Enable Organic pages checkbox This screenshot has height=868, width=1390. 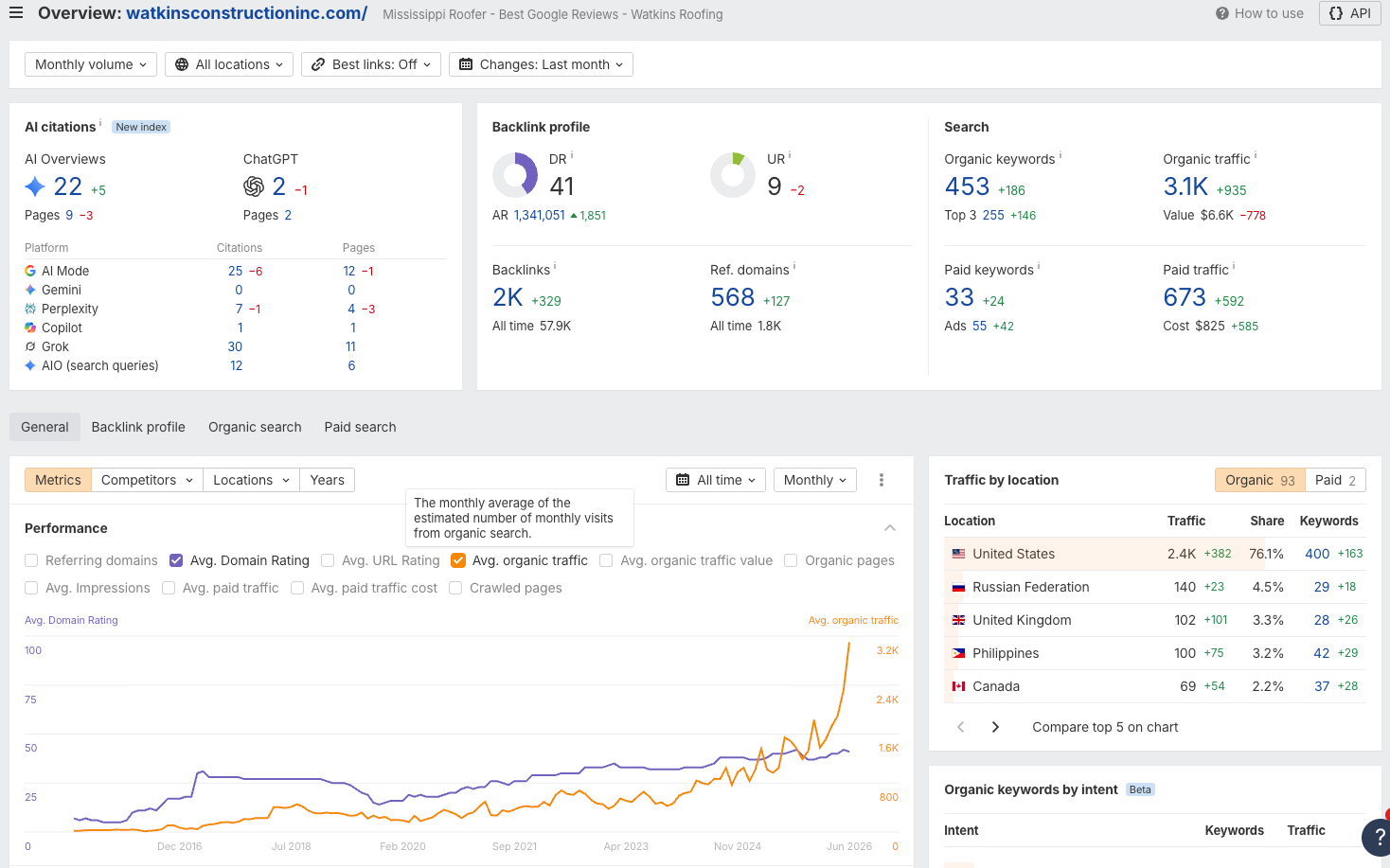click(791, 560)
